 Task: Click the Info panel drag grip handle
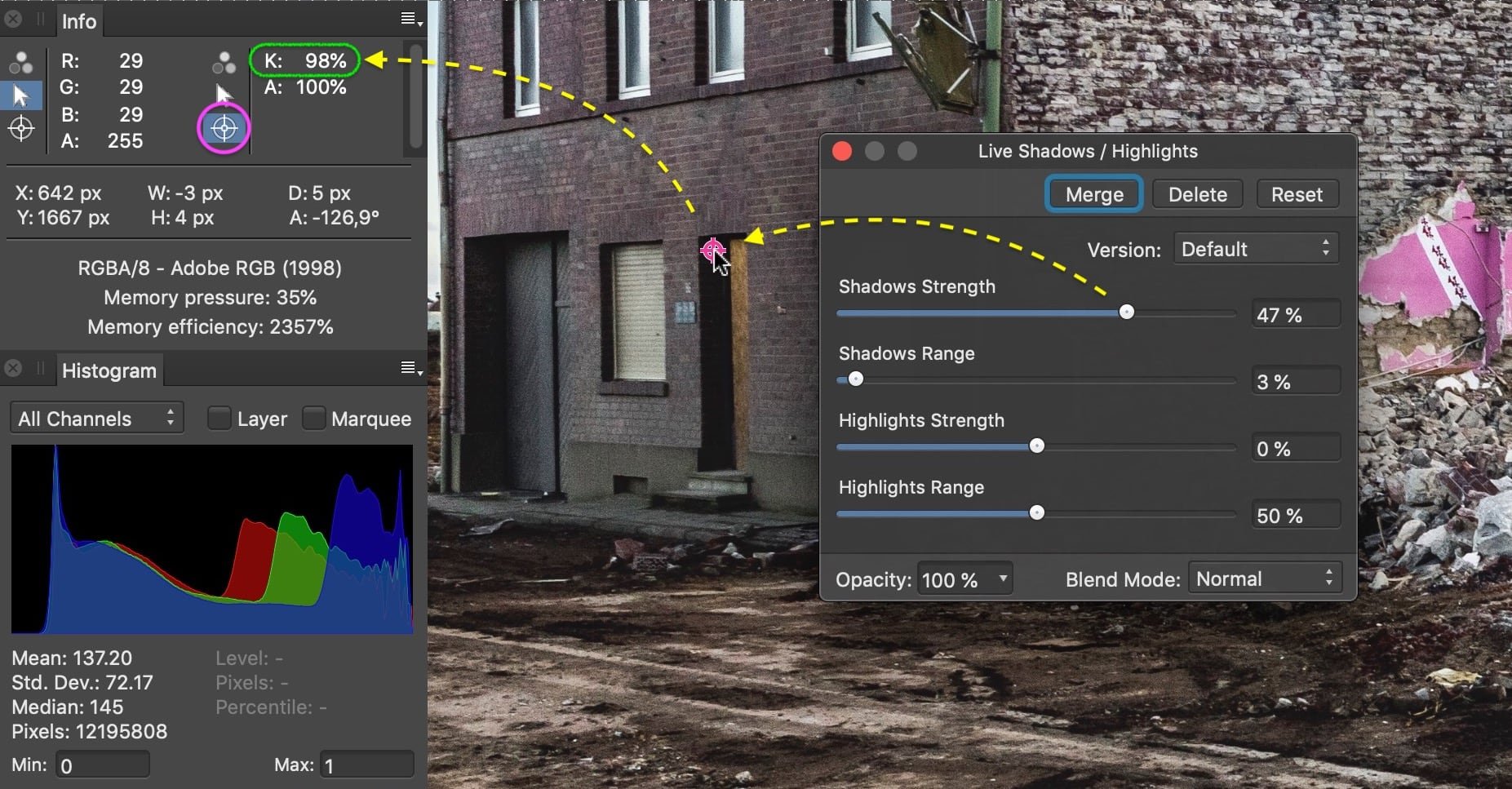(x=40, y=20)
